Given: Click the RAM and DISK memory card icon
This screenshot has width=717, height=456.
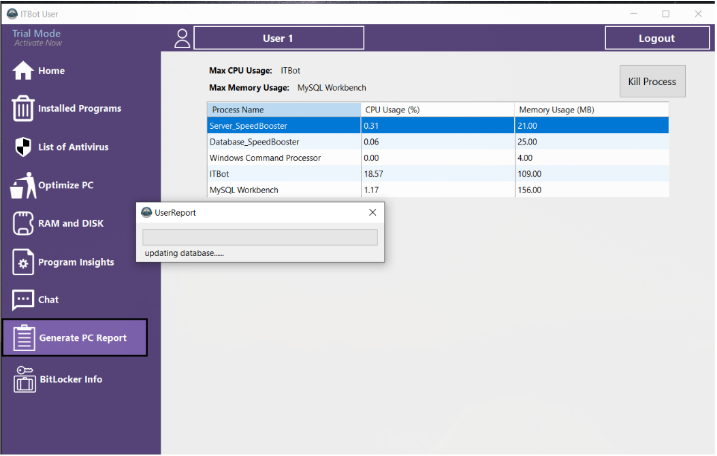Looking at the screenshot, I should pos(23,223).
